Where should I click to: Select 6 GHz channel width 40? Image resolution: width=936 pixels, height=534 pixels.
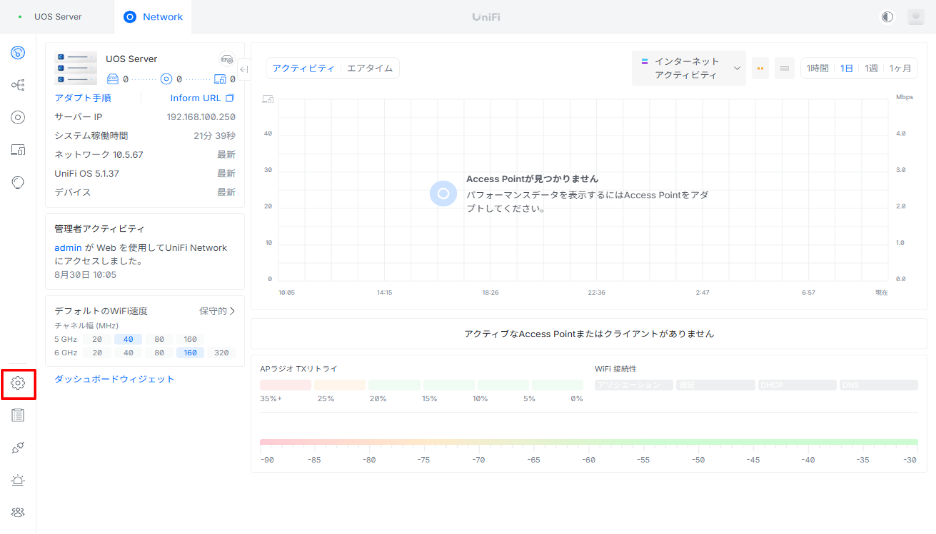click(128, 353)
